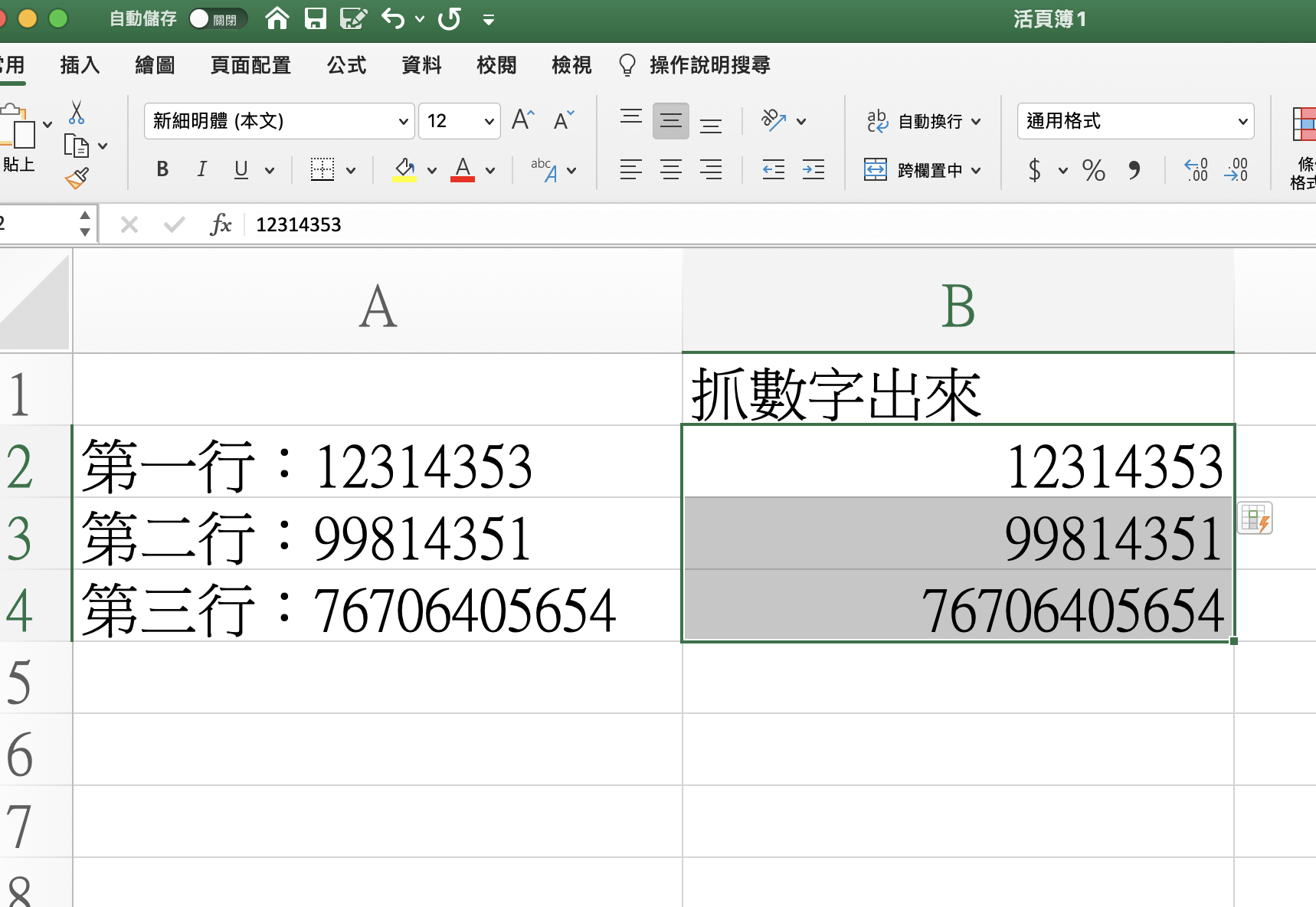Save the workbook with the floppy disk icon
The height and width of the screenshot is (907, 1316).
[315, 18]
